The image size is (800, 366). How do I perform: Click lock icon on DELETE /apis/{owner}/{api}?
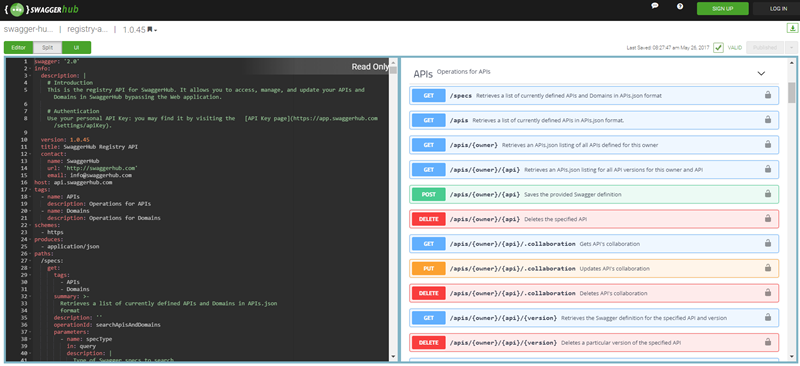(767, 218)
